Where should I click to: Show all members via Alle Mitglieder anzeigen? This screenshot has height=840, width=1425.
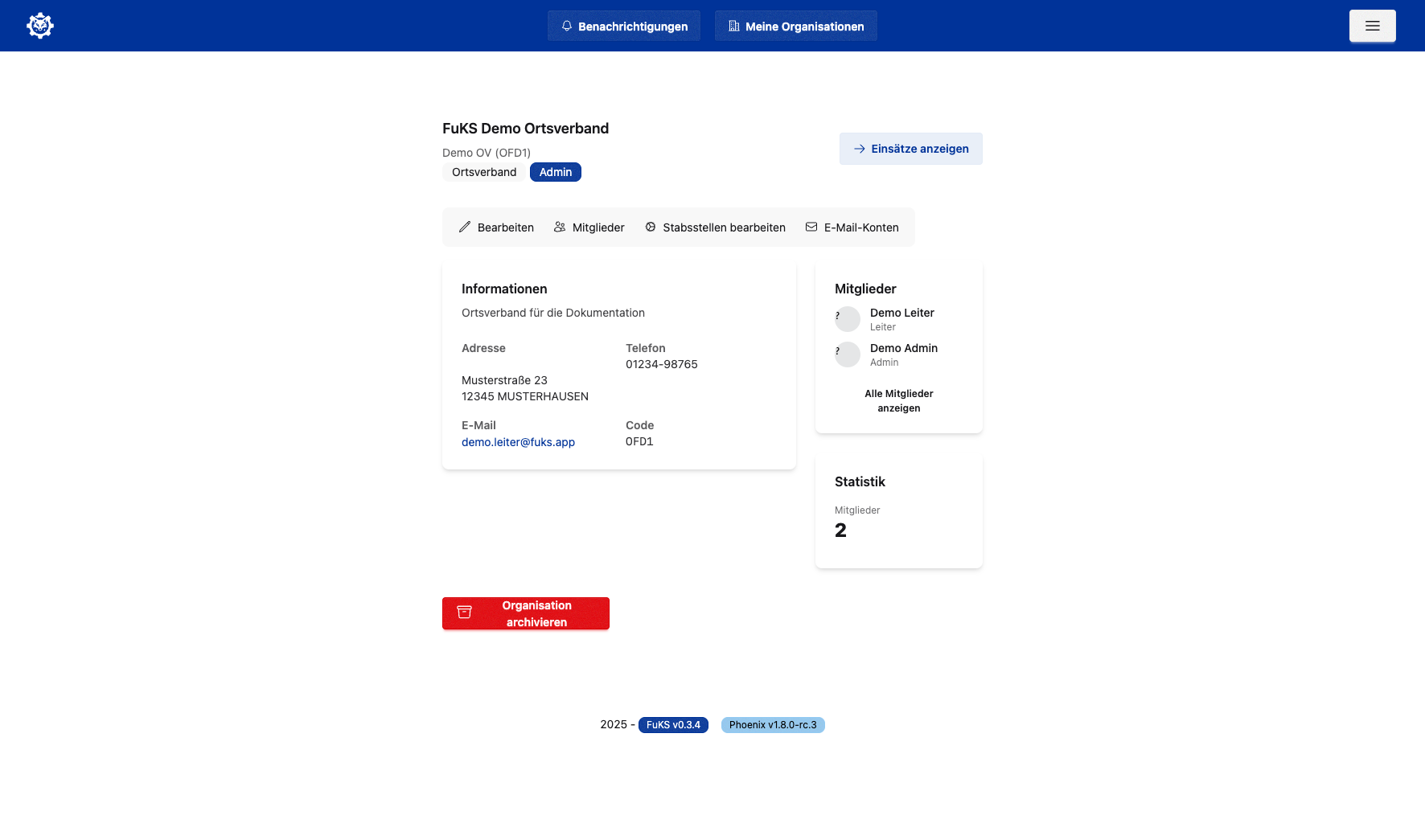click(x=899, y=400)
